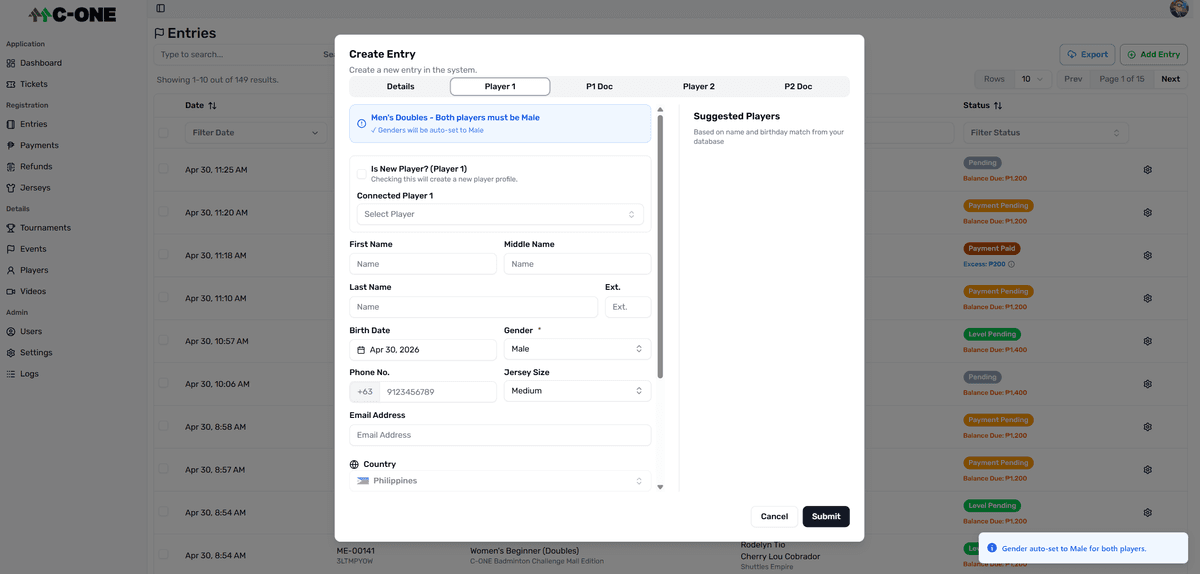Select the row checkbox for Apr 30, 11:10 AM
Screen dimensions: 1200x574
pyautogui.click(x=163, y=298)
